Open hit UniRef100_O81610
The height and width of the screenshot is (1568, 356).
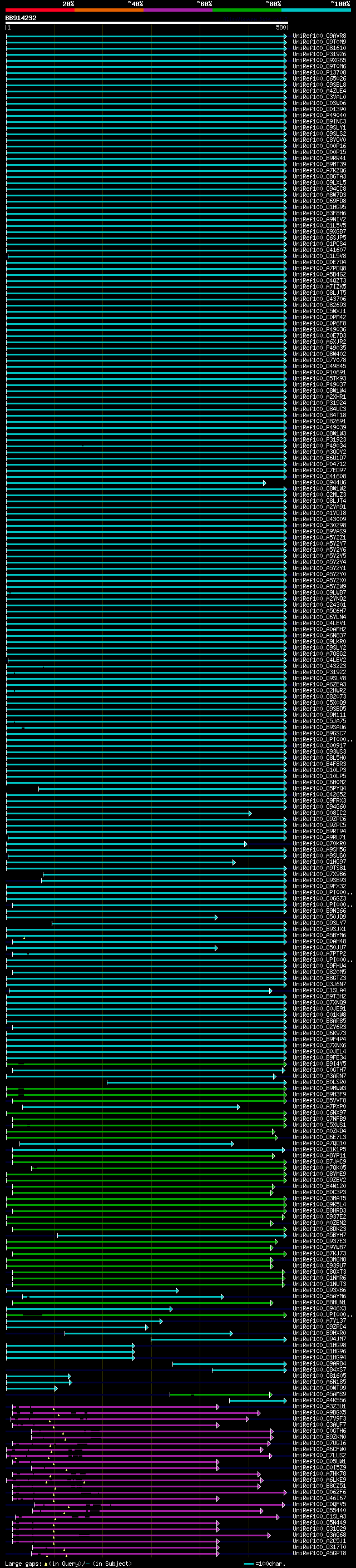(x=319, y=48)
